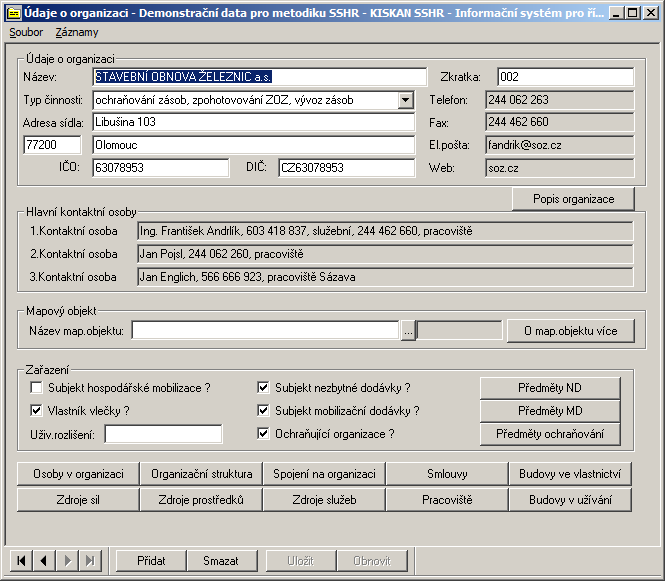Screen dimensions: 665x581
Task: Click gray field beside map object browse button
Action: 459,331
